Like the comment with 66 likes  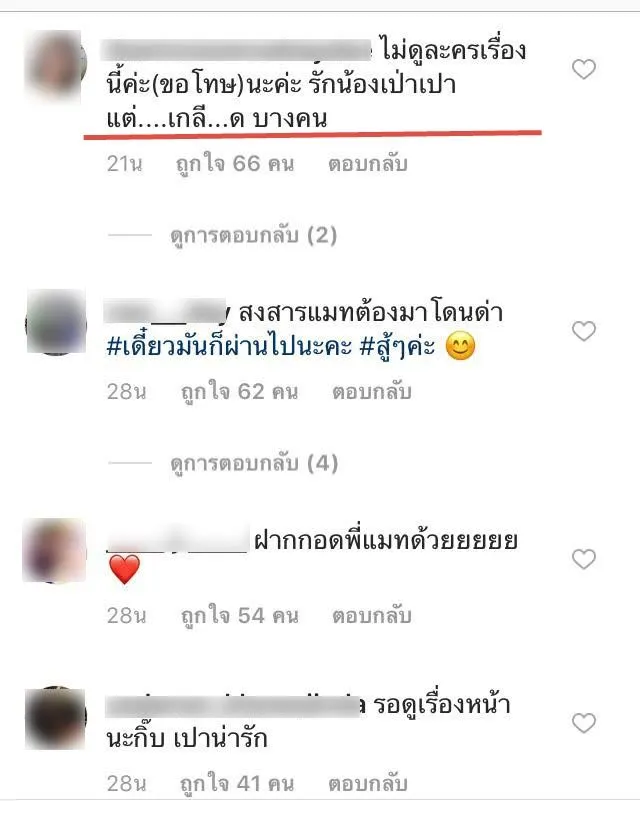[584, 69]
